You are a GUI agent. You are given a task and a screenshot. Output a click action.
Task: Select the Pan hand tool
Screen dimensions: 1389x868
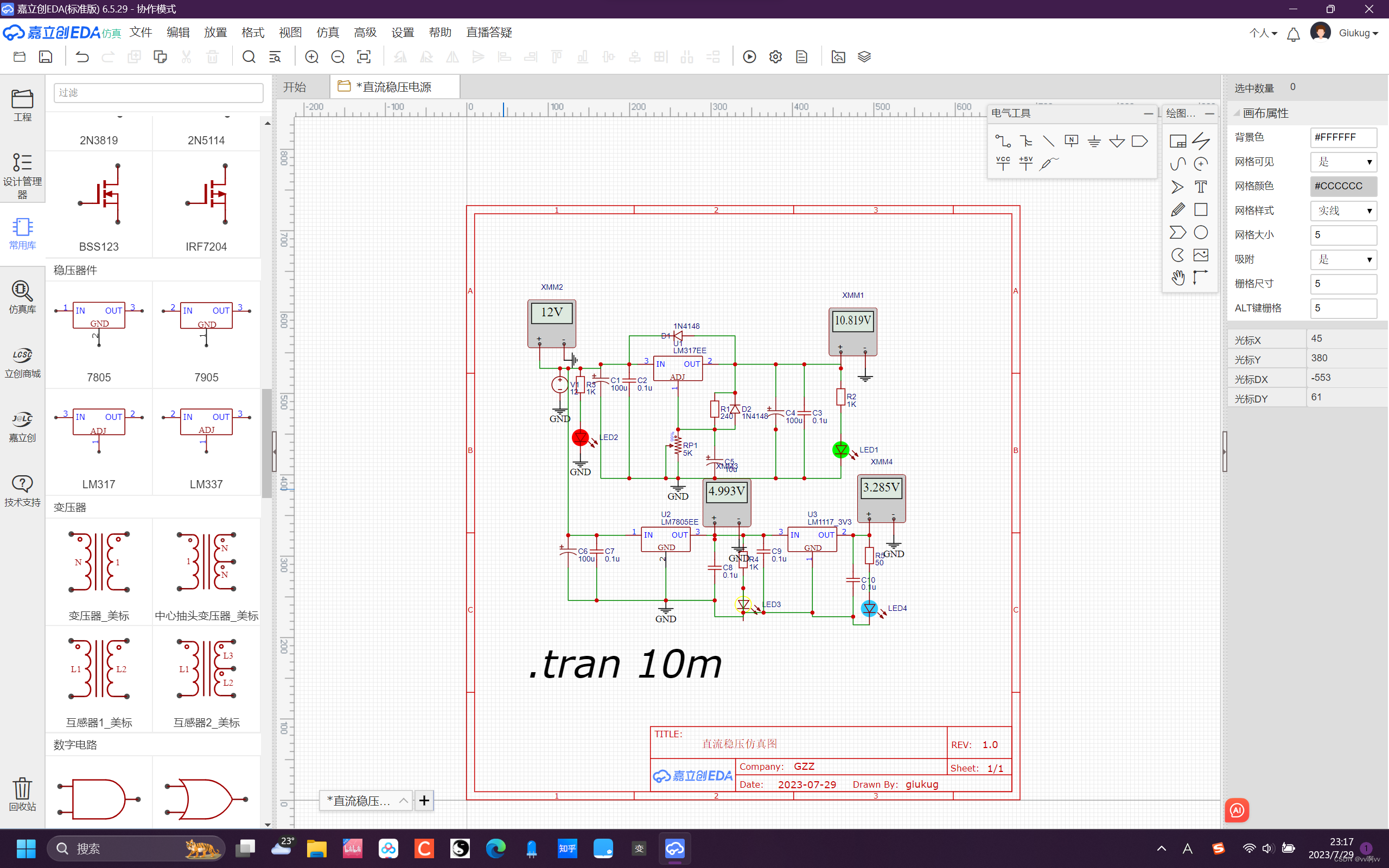click(x=1177, y=278)
